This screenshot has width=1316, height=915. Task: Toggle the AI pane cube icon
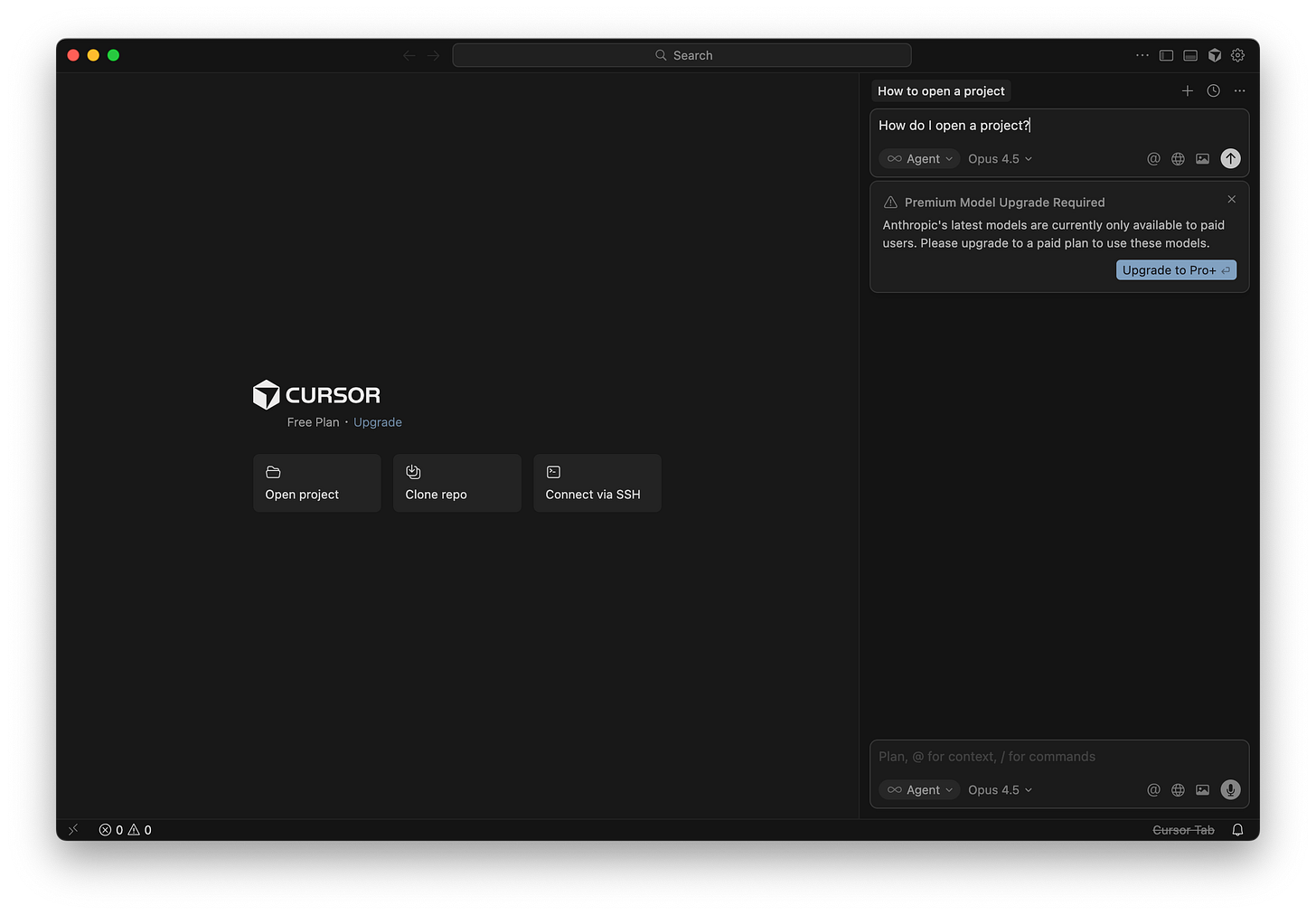point(1215,55)
